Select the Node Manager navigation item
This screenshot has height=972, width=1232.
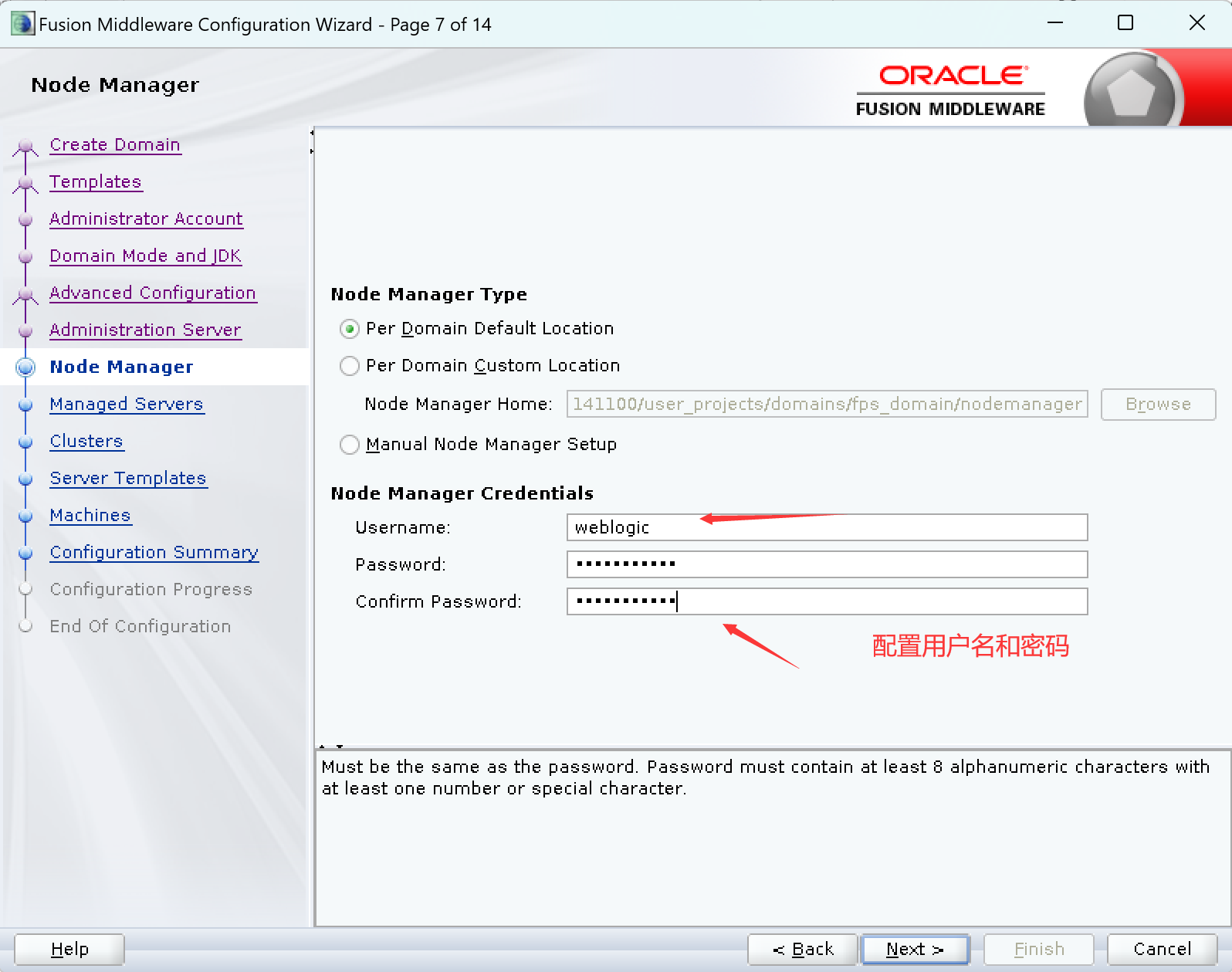(121, 367)
